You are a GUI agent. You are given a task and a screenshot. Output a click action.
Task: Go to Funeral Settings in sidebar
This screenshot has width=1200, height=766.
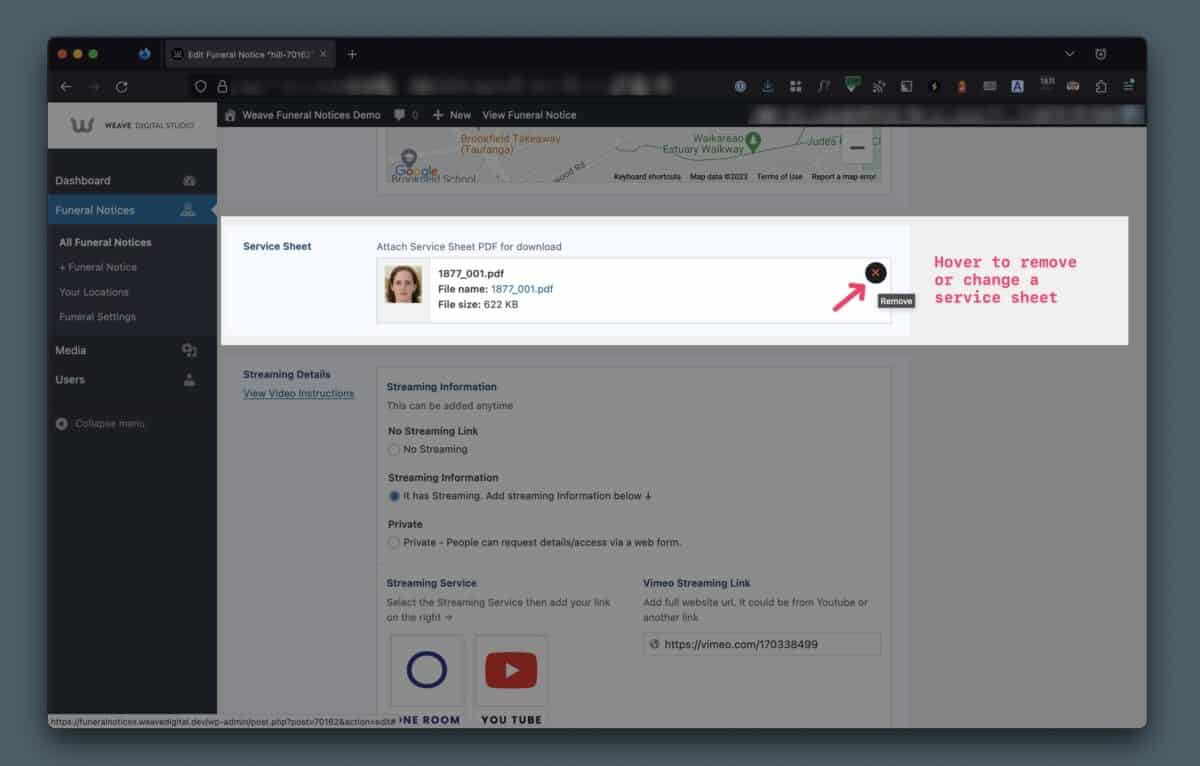click(x=97, y=317)
